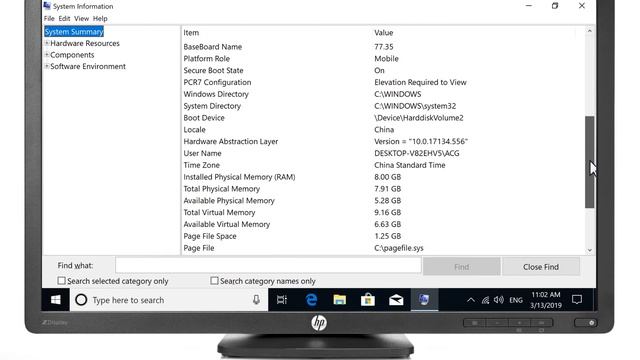
Task: Click into the Find what field
Action: [268, 265]
